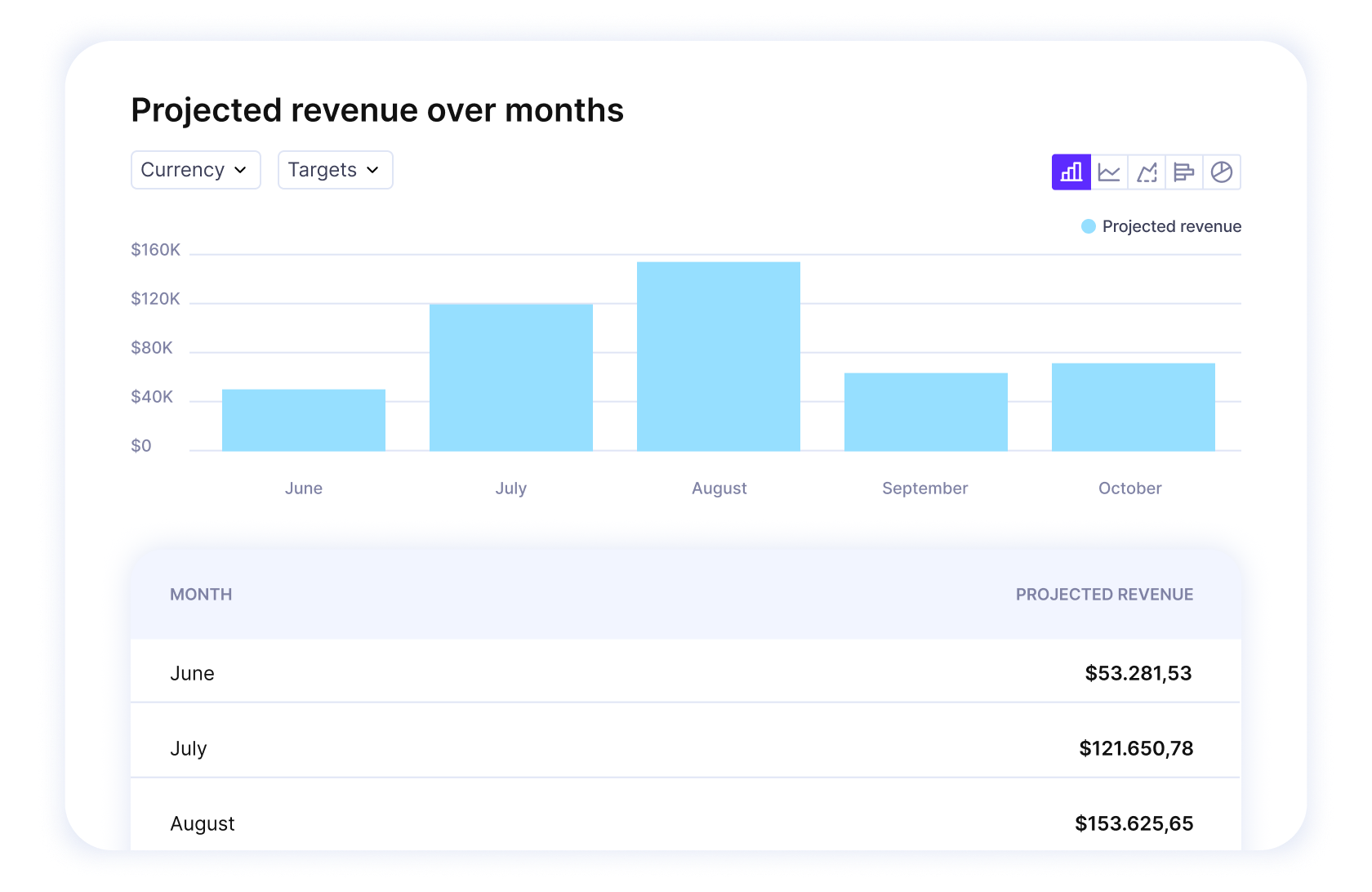Toggle the Projected revenue legend item

tap(1160, 226)
